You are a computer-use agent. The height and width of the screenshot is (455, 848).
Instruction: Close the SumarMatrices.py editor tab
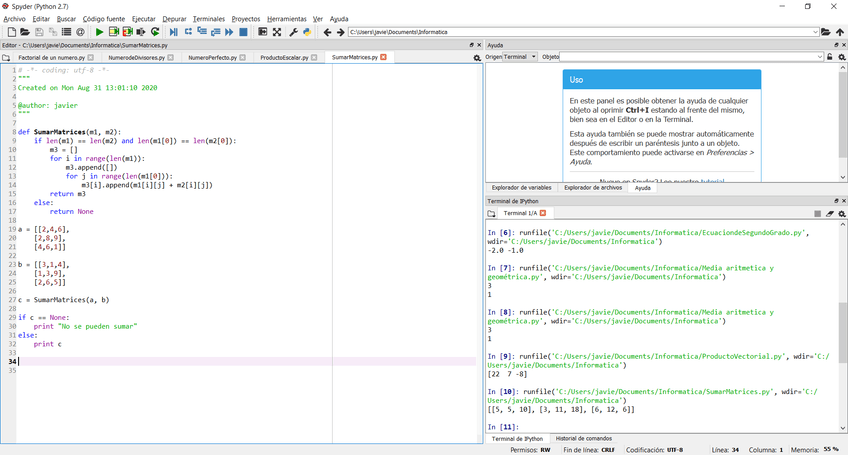(x=383, y=58)
